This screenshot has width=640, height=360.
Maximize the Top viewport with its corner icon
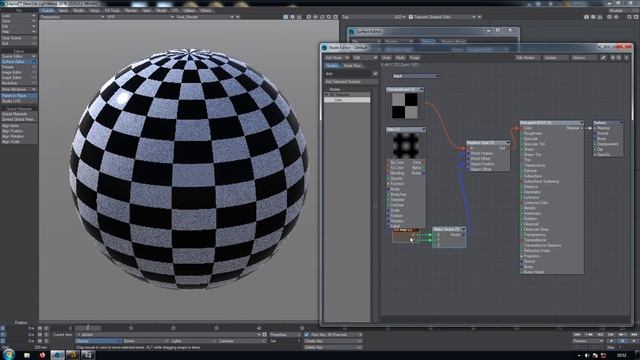tap(636, 17)
